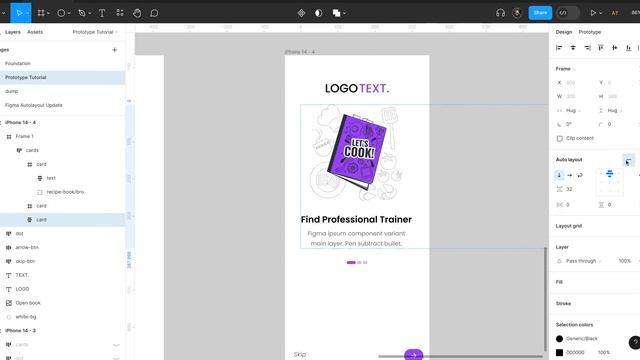Switch to the Assets tab
The image size is (640, 360).
coord(35,32)
